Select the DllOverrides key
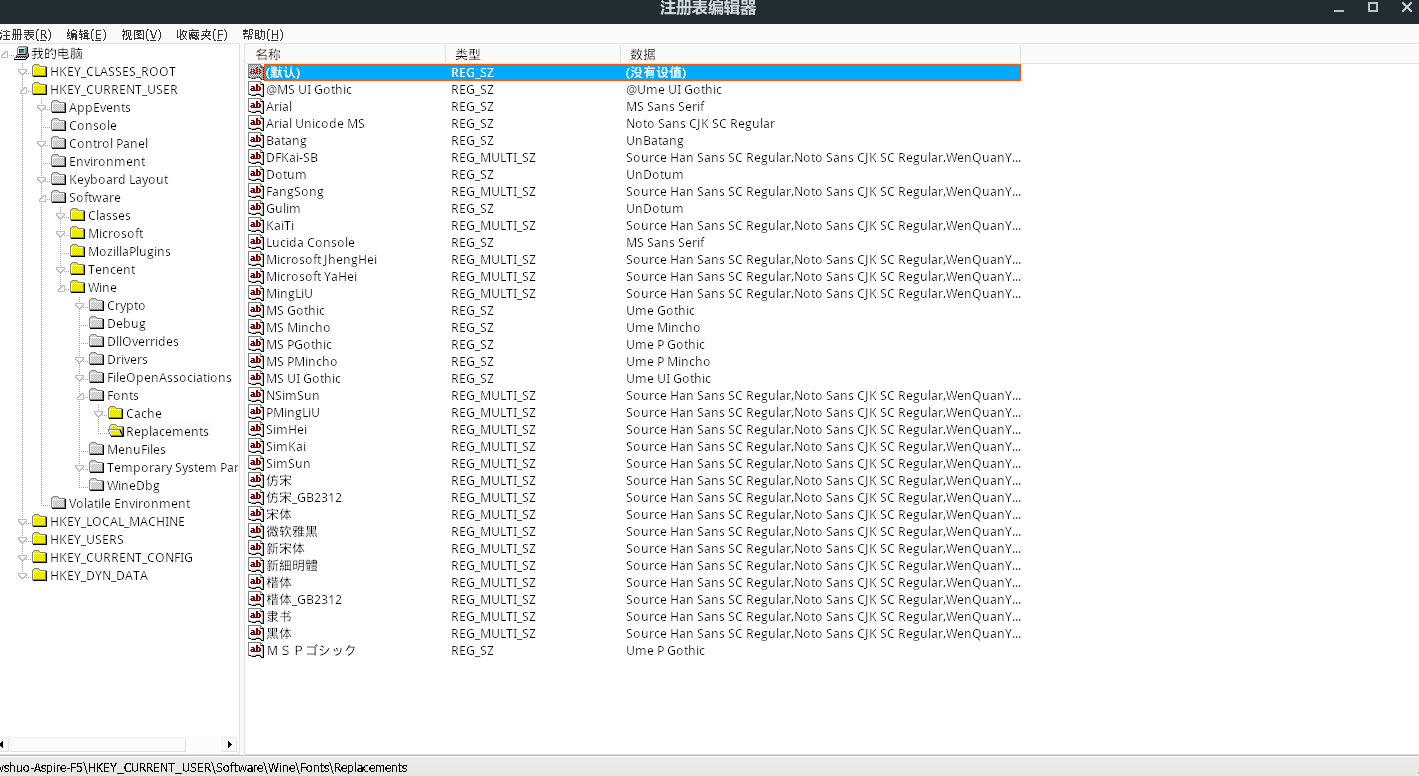Image resolution: width=1419 pixels, height=776 pixels. 143,341
